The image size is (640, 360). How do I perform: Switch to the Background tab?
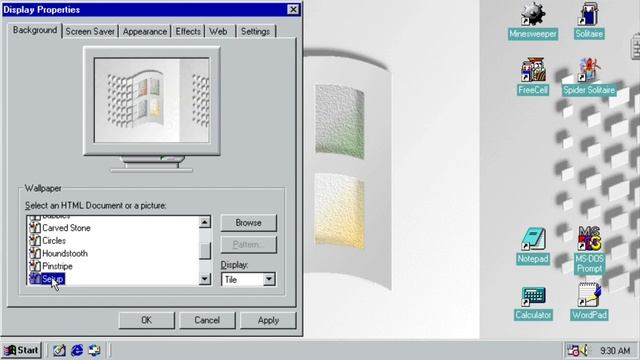(35, 30)
